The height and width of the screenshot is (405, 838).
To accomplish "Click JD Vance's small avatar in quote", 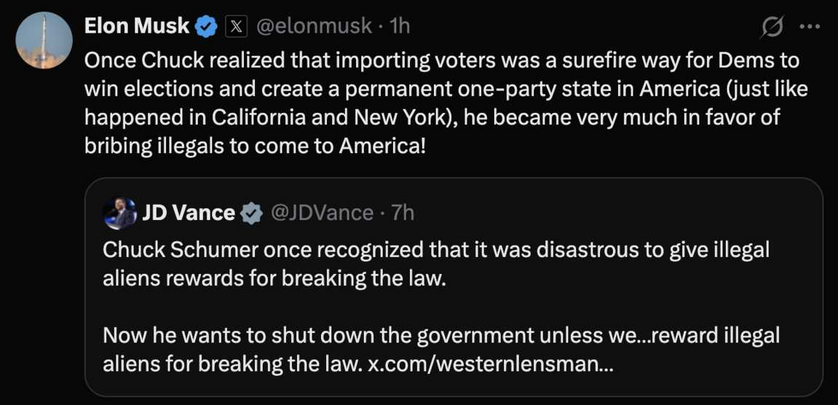I will click(x=119, y=212).
